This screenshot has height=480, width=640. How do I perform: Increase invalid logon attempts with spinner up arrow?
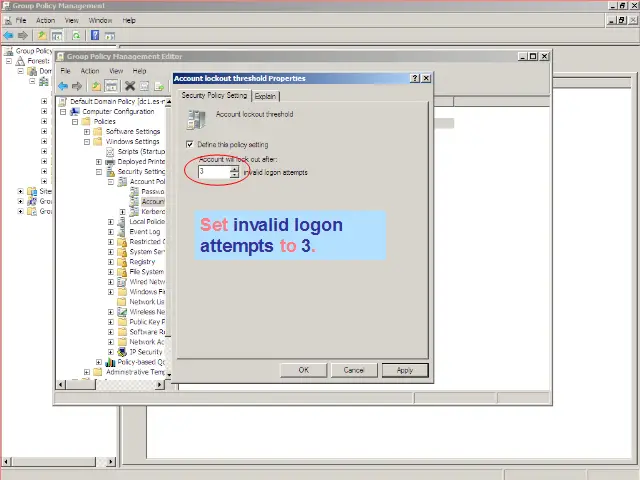tap(234, 168)
